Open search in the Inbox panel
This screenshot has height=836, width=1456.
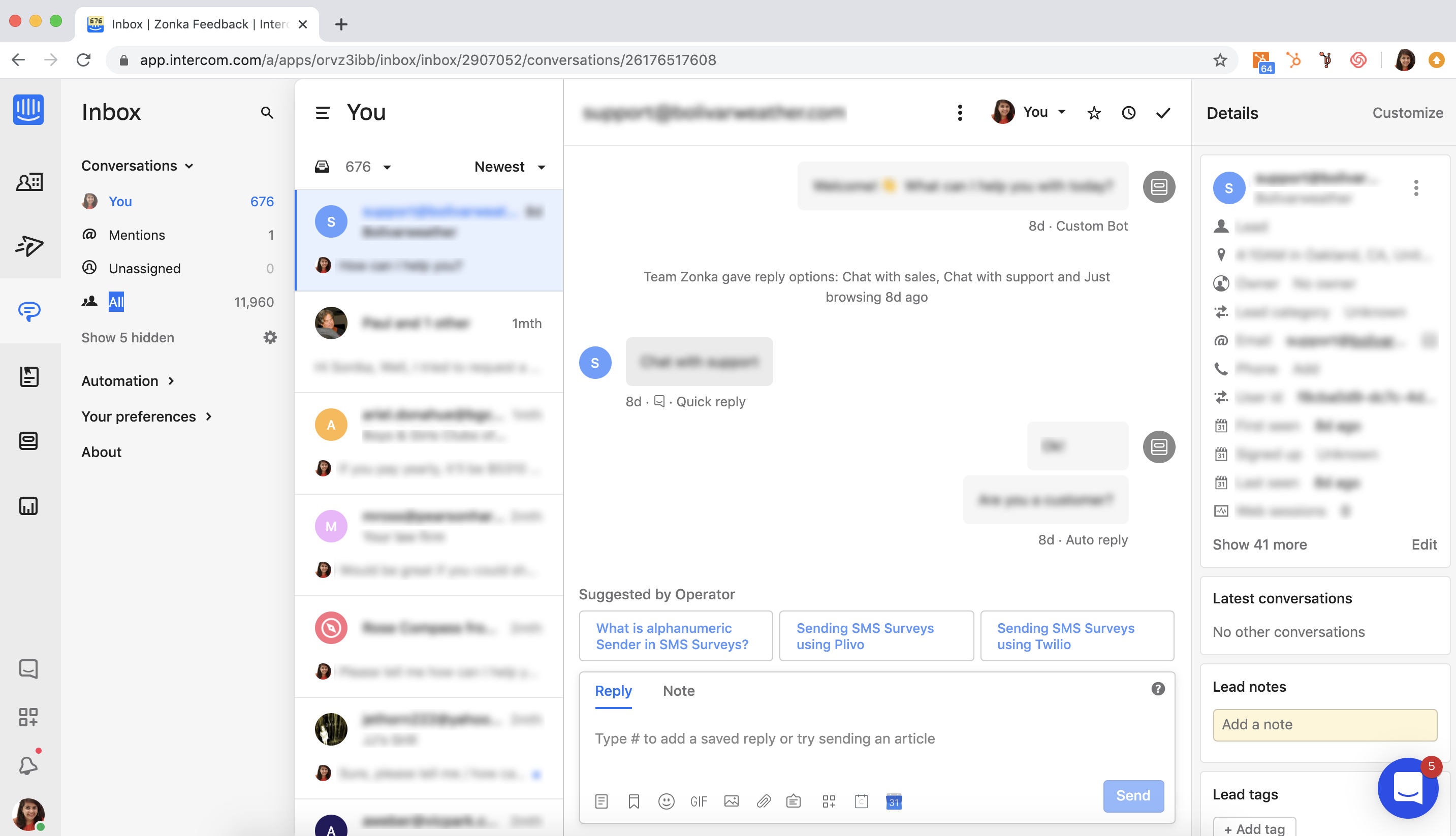tap(267, 113)
